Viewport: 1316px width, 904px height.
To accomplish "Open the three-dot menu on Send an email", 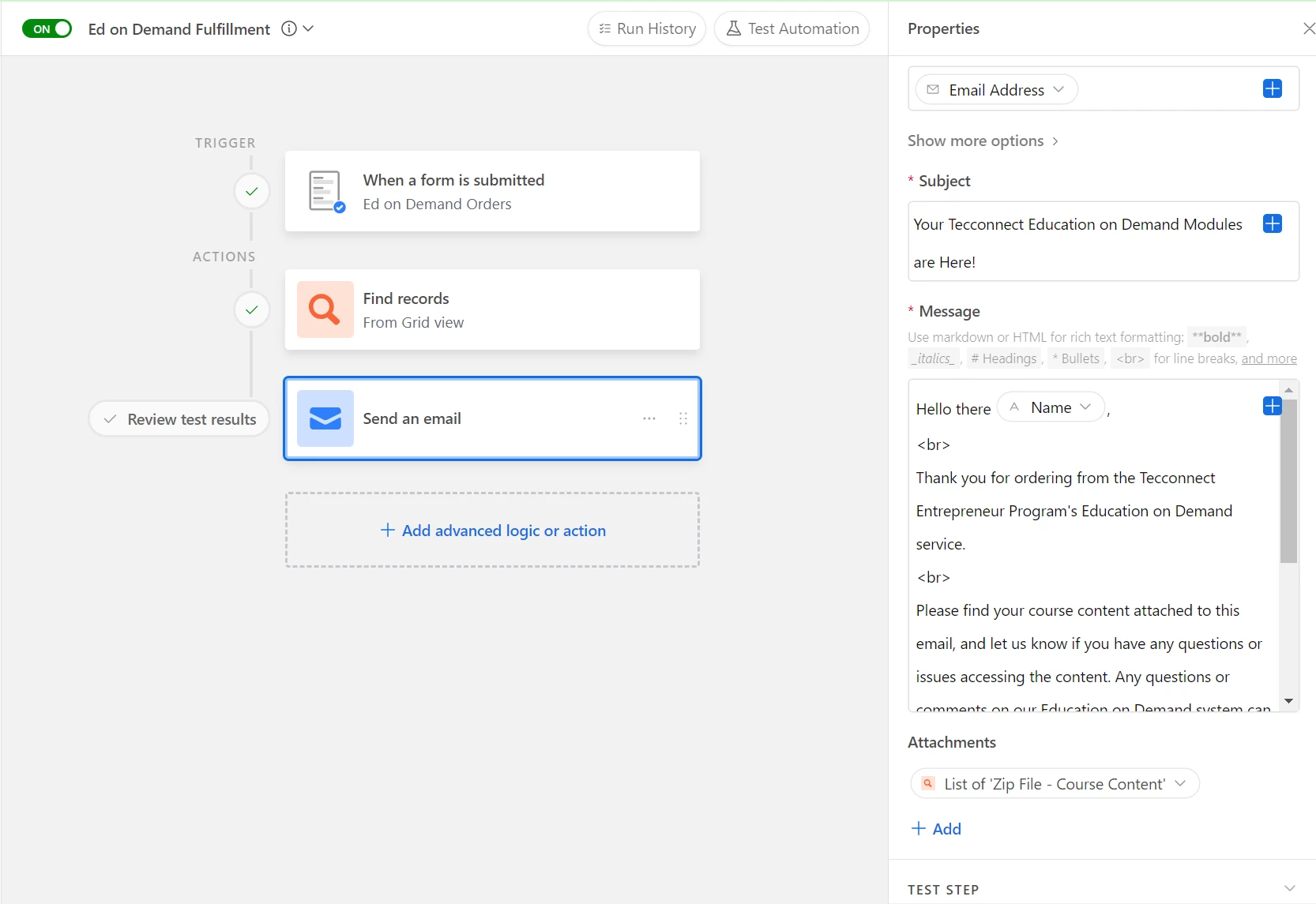I will pos(649,418).
